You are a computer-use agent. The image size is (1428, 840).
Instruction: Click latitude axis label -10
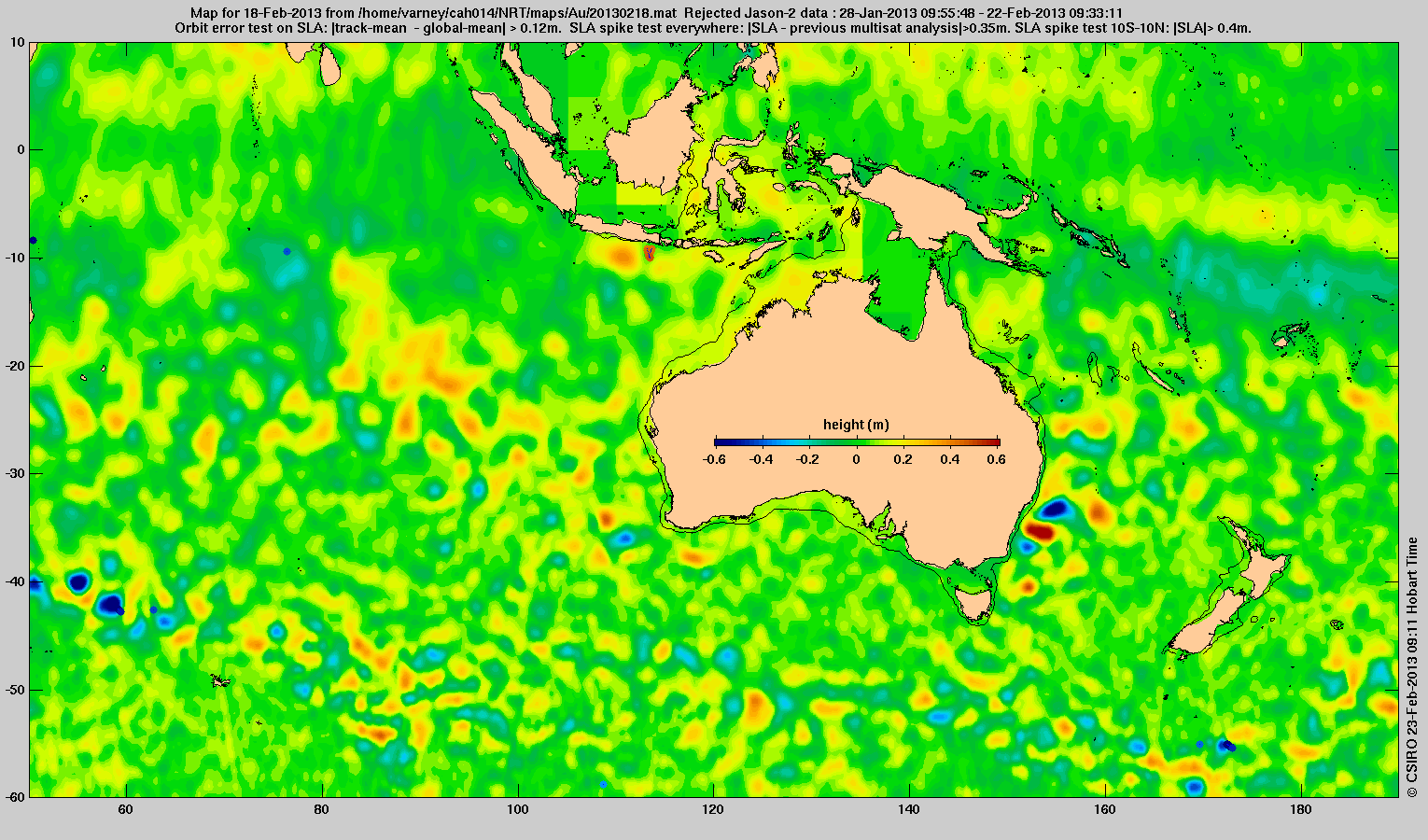16,258
